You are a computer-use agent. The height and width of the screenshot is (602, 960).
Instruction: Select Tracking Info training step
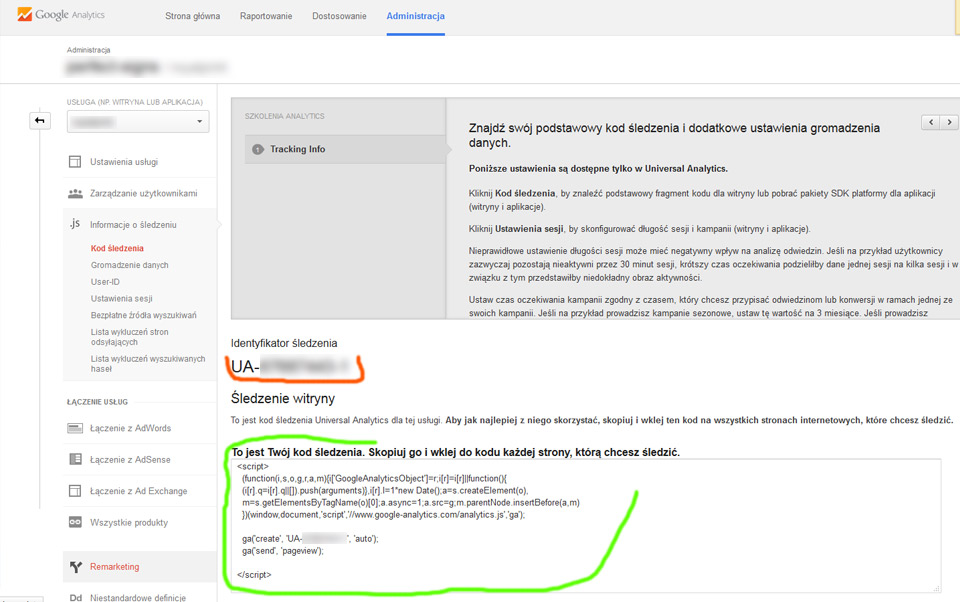pos(345,149)
